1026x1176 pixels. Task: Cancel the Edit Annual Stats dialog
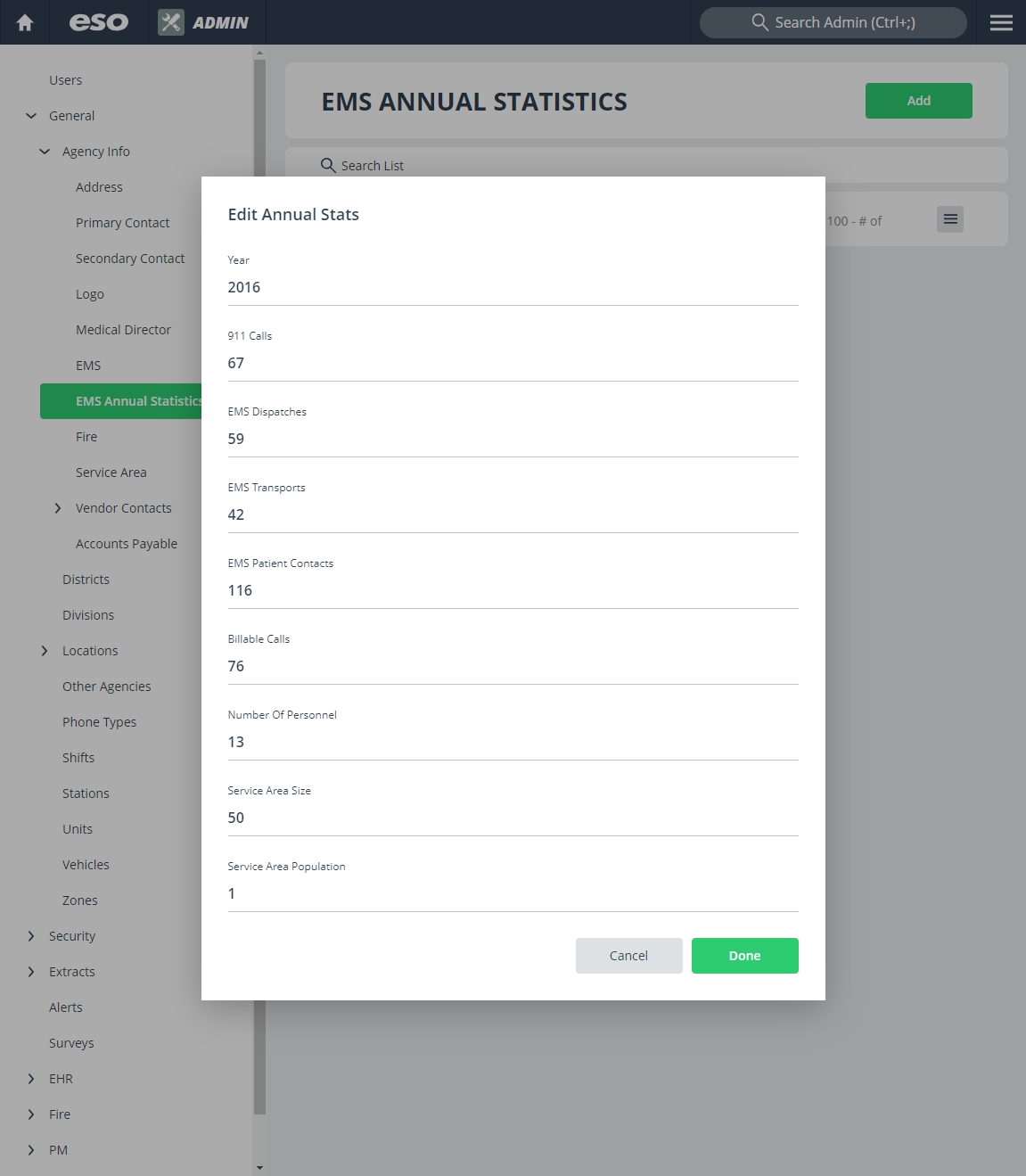629,956
